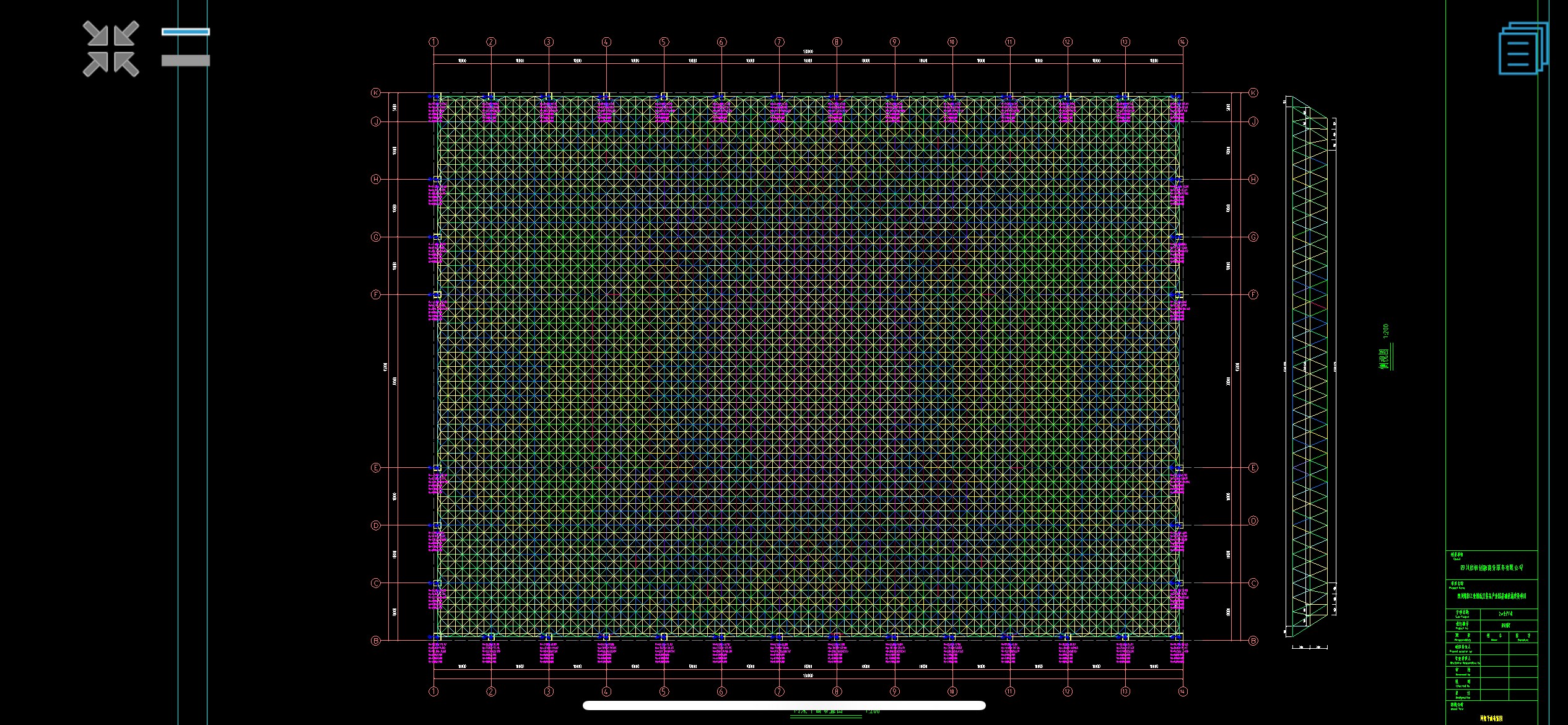Click axis bubble K on the left side
This screenshot has height=725, width=1568.
click(x=375, y=93)
